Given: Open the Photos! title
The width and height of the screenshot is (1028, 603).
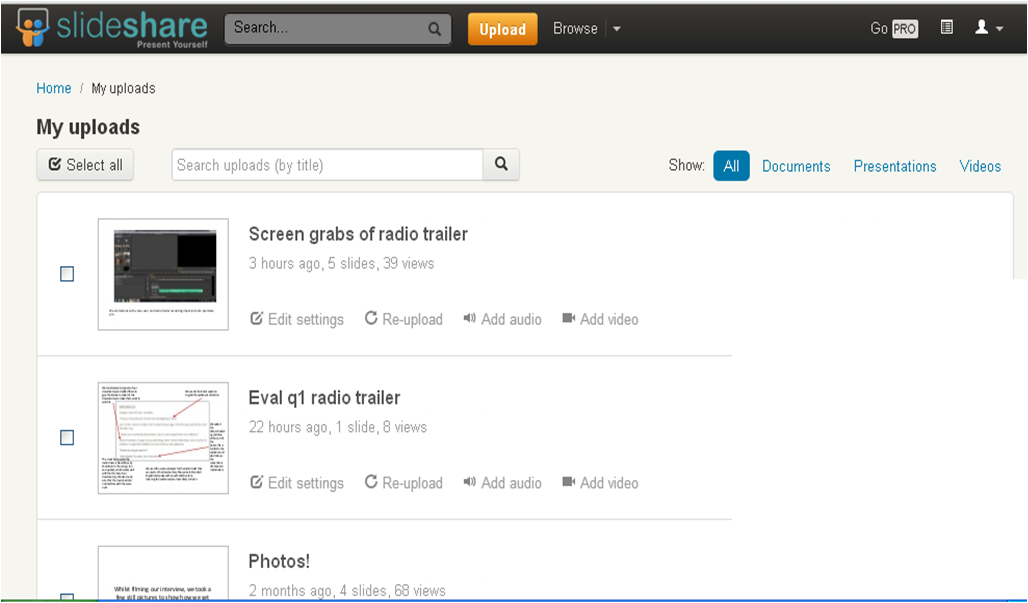Looking at the screenshot, I should (x=279, y=562).
